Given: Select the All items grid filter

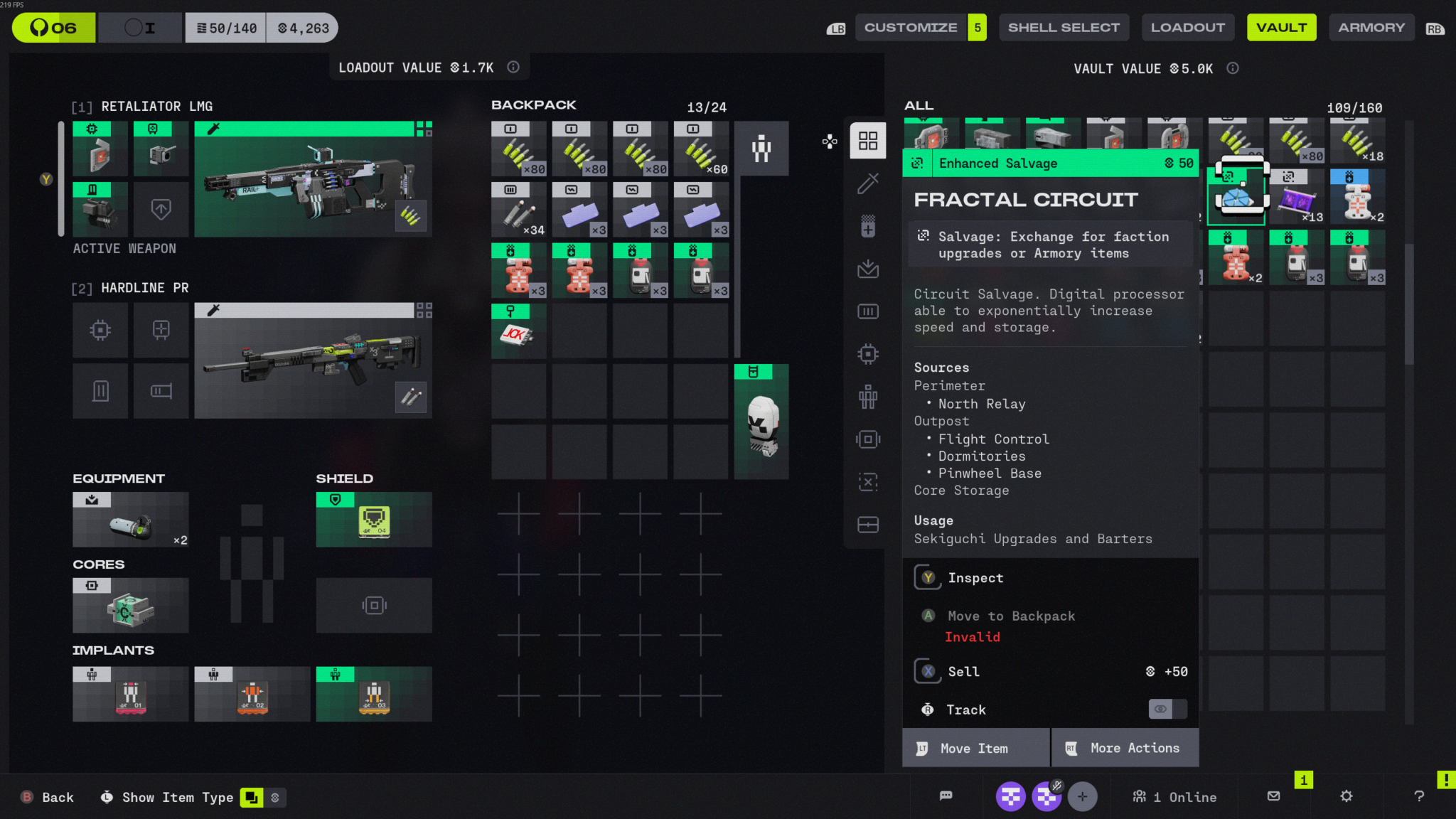Looking at the screenshot, I should coord(867,140).
